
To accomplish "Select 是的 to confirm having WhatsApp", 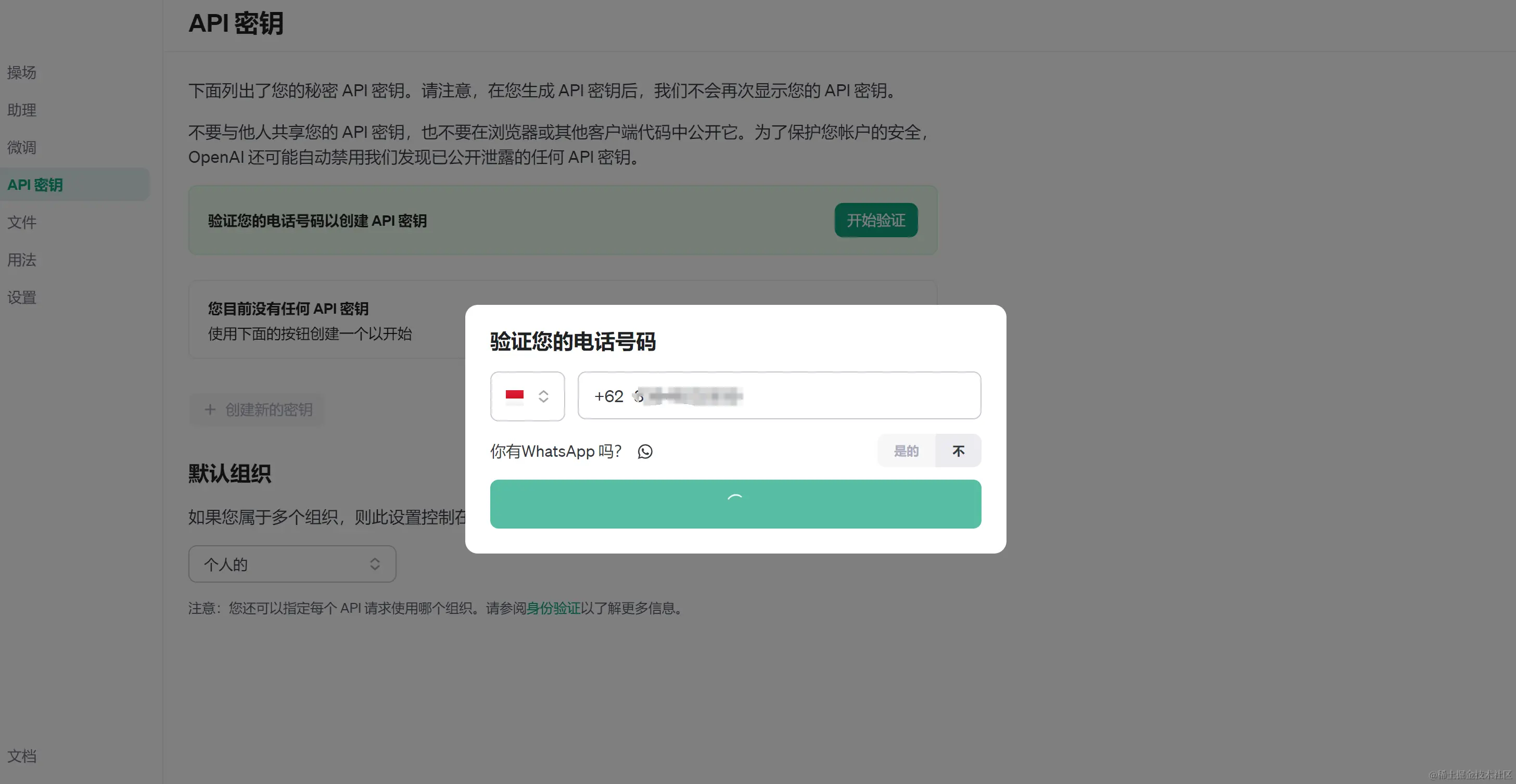I will click(906, 451).
